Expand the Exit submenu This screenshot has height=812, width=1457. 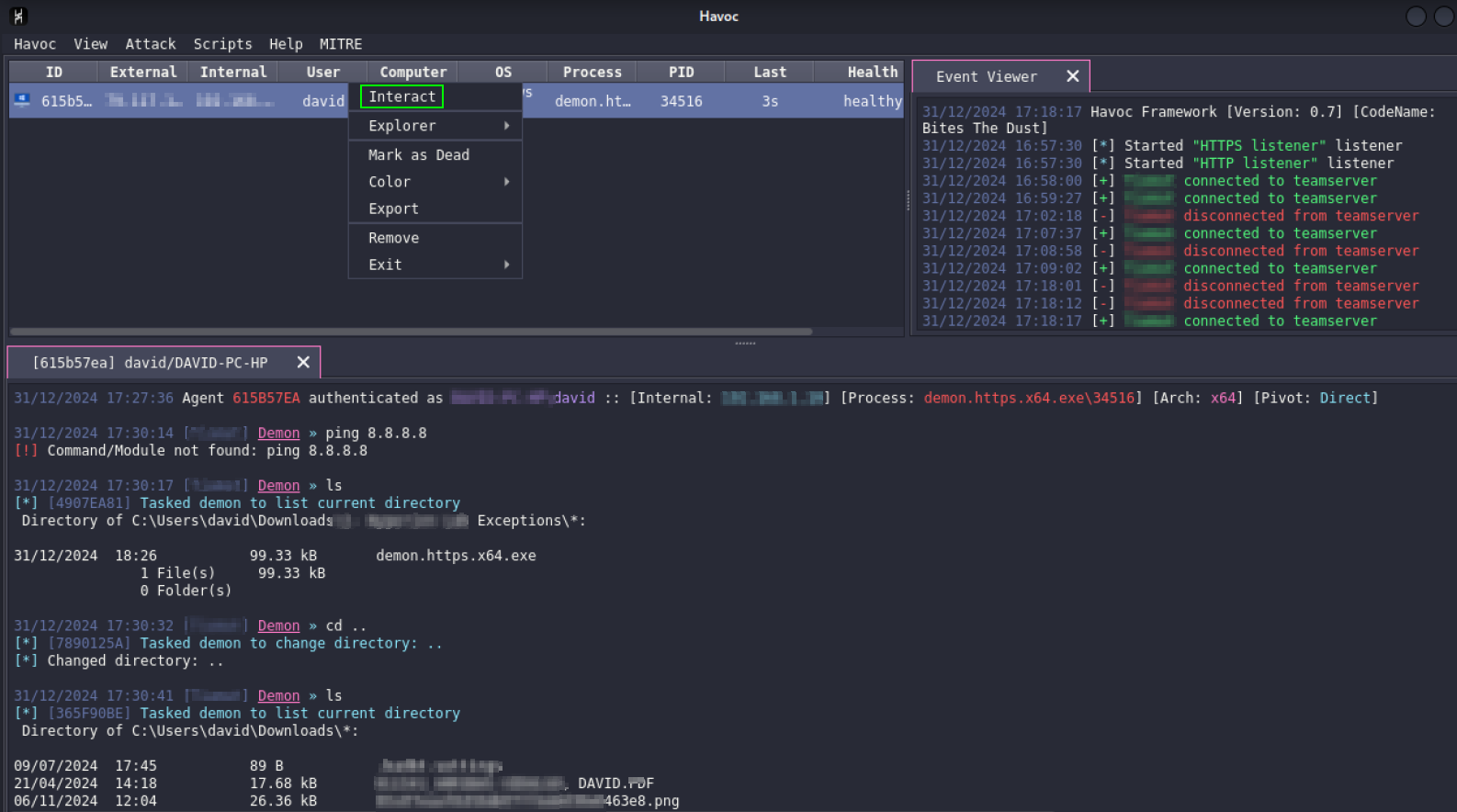(x=435, y=265)
